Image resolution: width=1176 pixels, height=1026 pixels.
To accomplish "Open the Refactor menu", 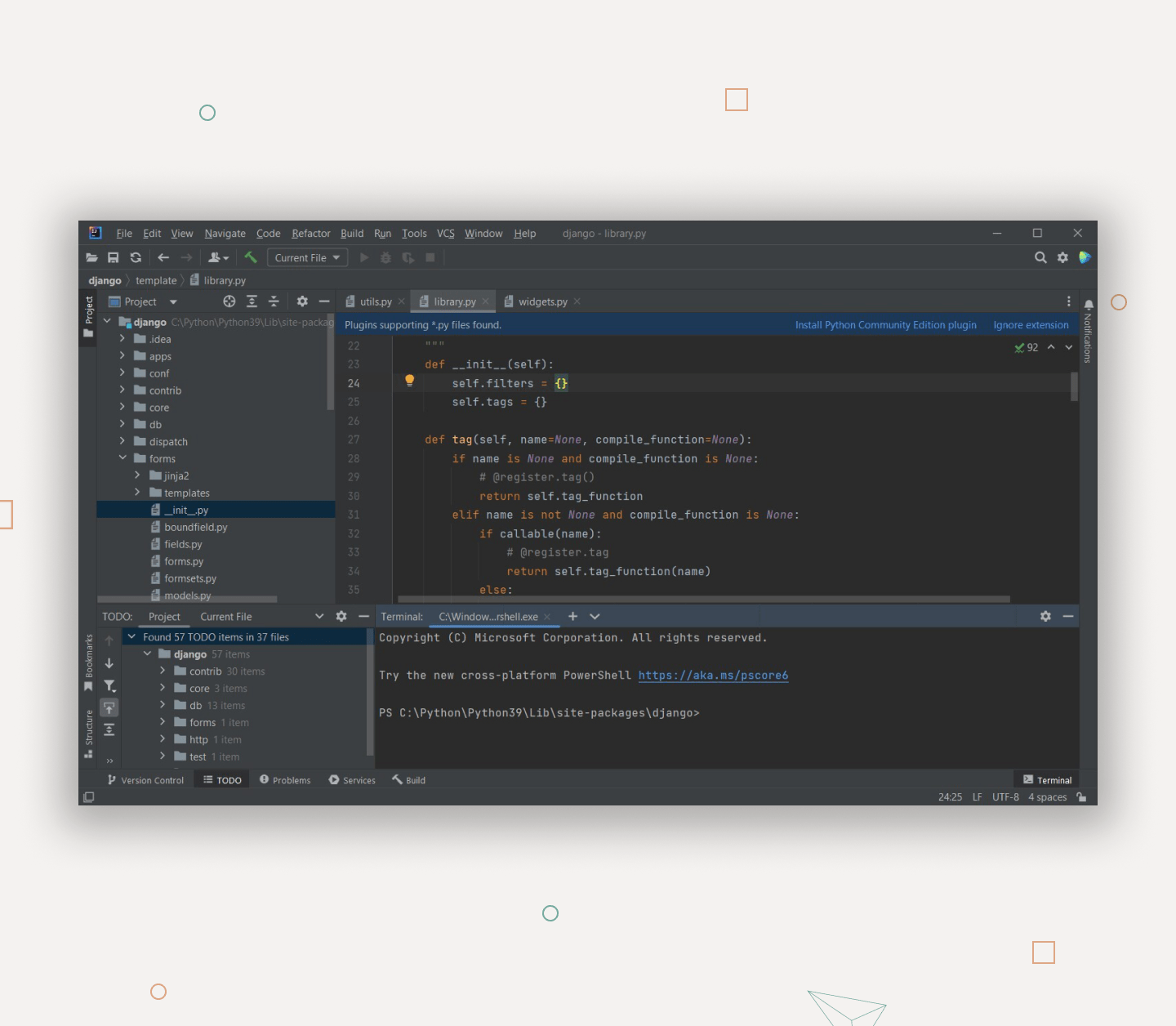I will (x=310, y=234).
